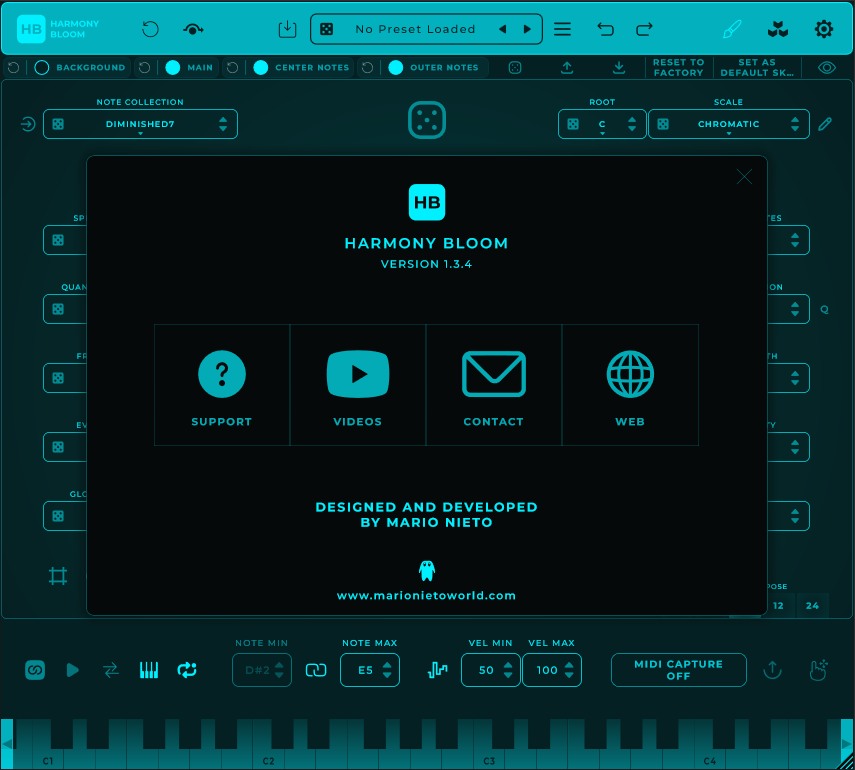Undo the last action
The width and height of the screenshot is (855, 770).
pos(605,29)
